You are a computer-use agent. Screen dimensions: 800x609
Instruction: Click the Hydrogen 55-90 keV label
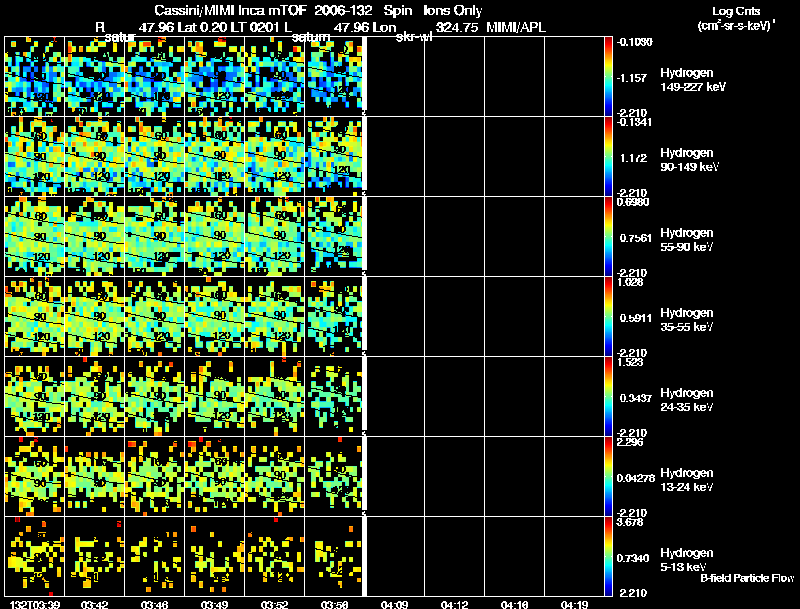pos(686,239)
